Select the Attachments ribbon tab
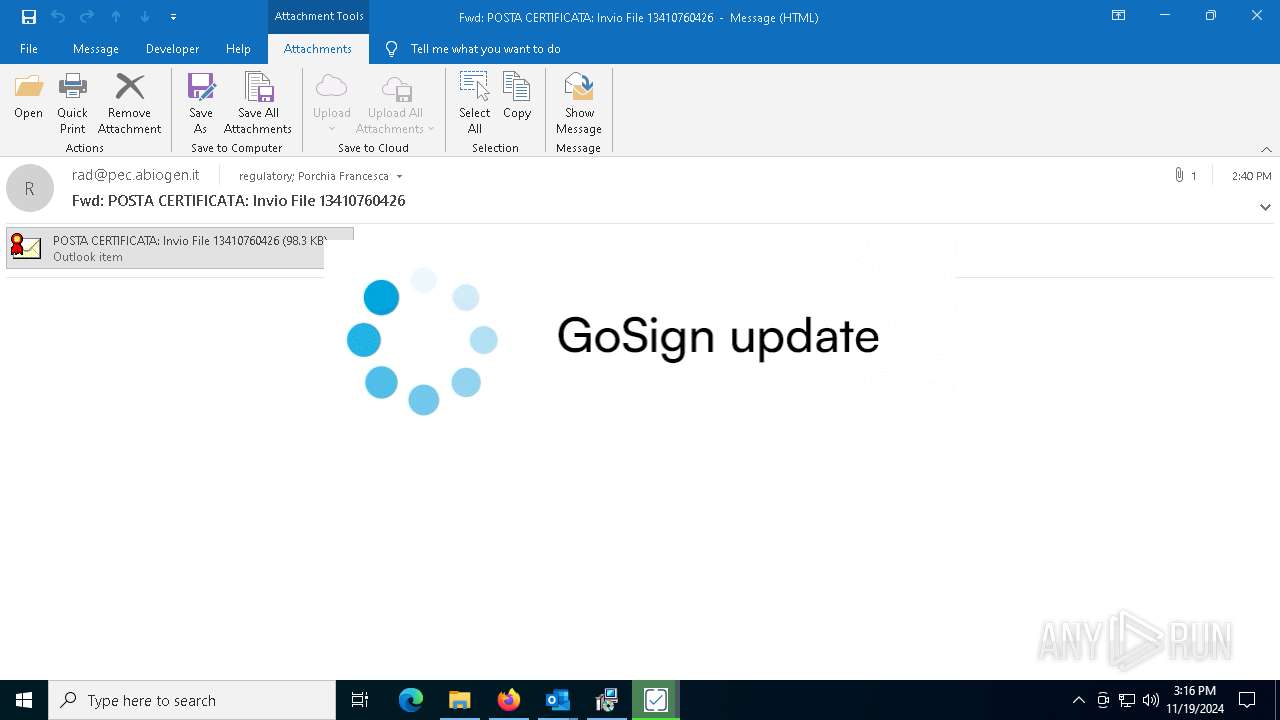 tap(318, 49)
